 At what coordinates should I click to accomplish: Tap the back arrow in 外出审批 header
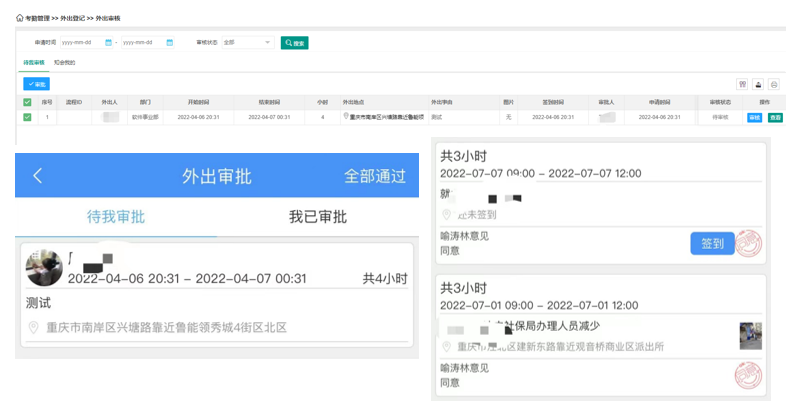pos(38,176)
